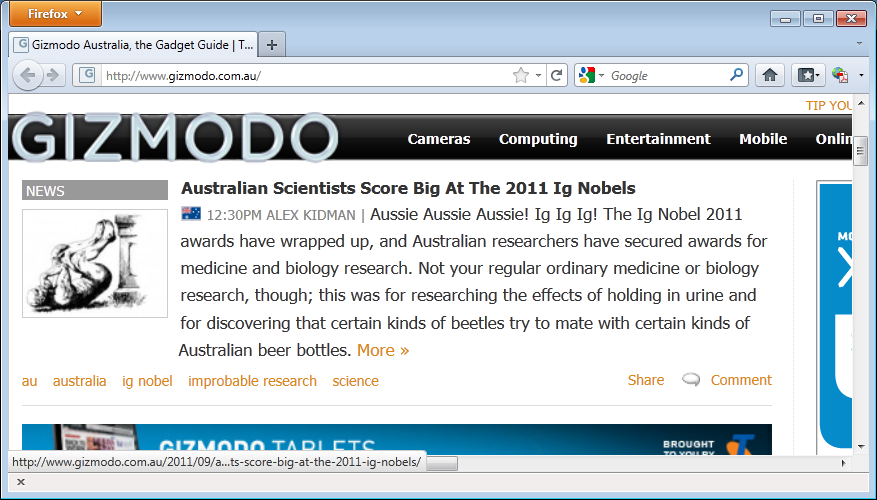Viewport: 877px width, 500px height.
Task: Click the vertical scrollbar down arrow
Action: 861,447
